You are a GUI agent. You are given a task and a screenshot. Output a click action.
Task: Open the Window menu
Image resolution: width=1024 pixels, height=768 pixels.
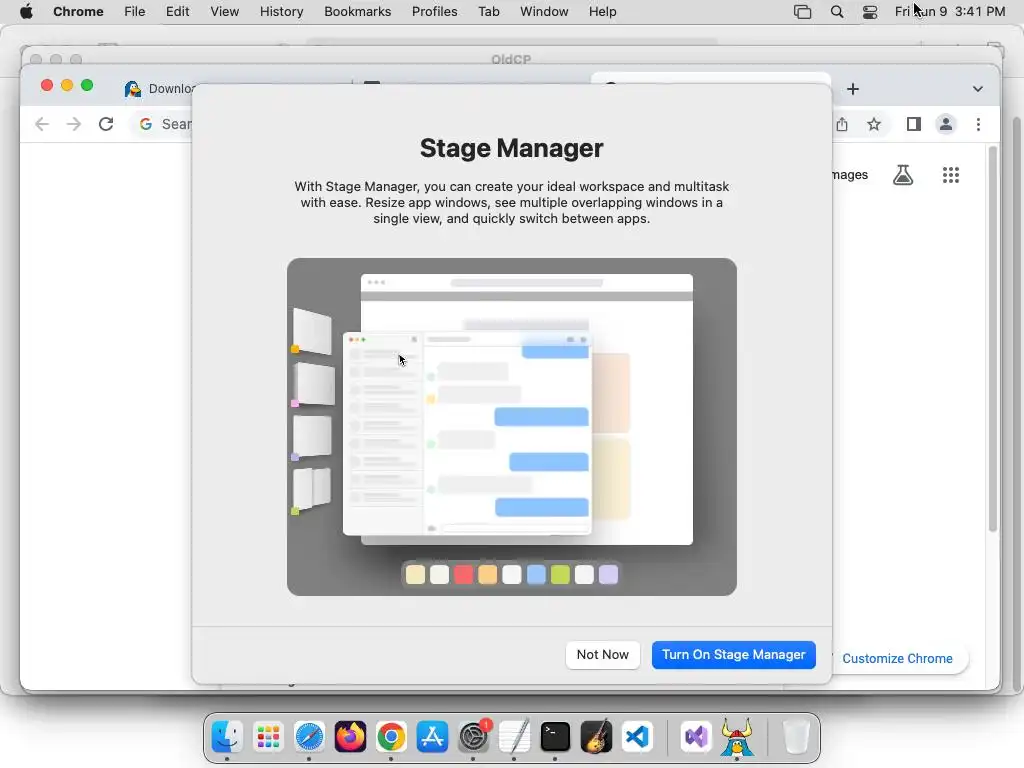[544, 12]
